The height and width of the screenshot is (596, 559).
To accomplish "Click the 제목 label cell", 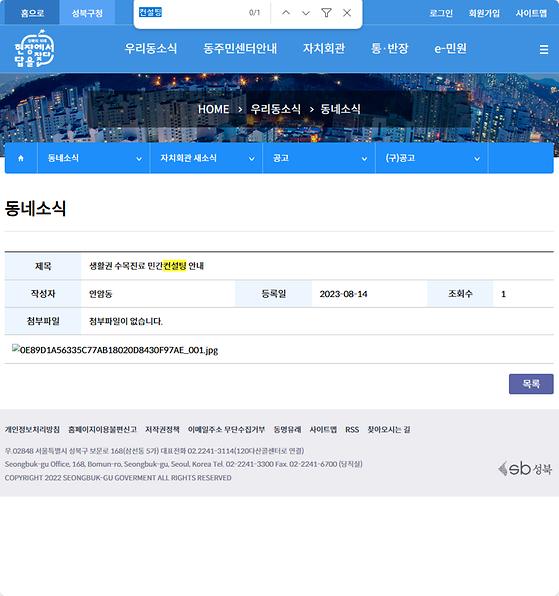I will tap(43, 266).
